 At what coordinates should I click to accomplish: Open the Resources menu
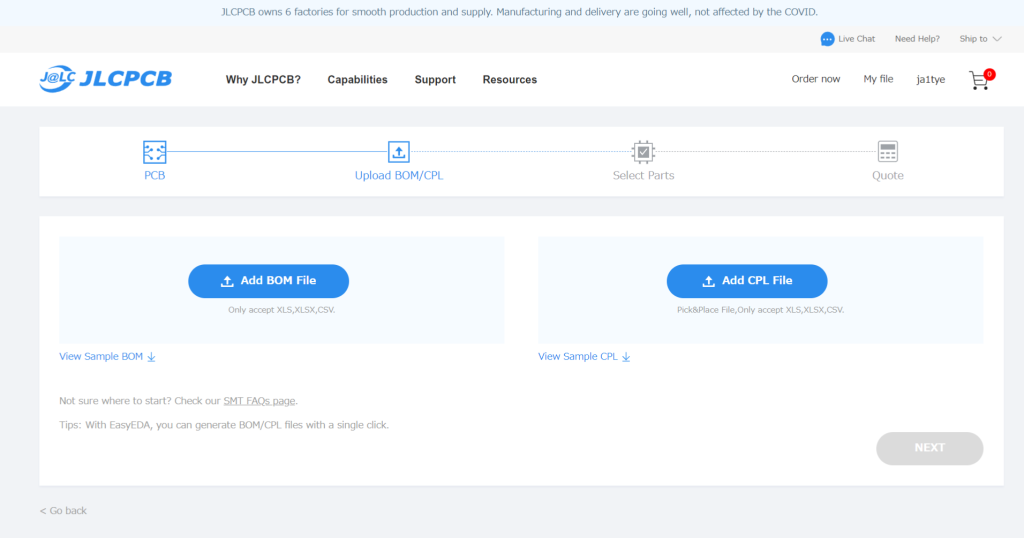(x=509, y=80)
